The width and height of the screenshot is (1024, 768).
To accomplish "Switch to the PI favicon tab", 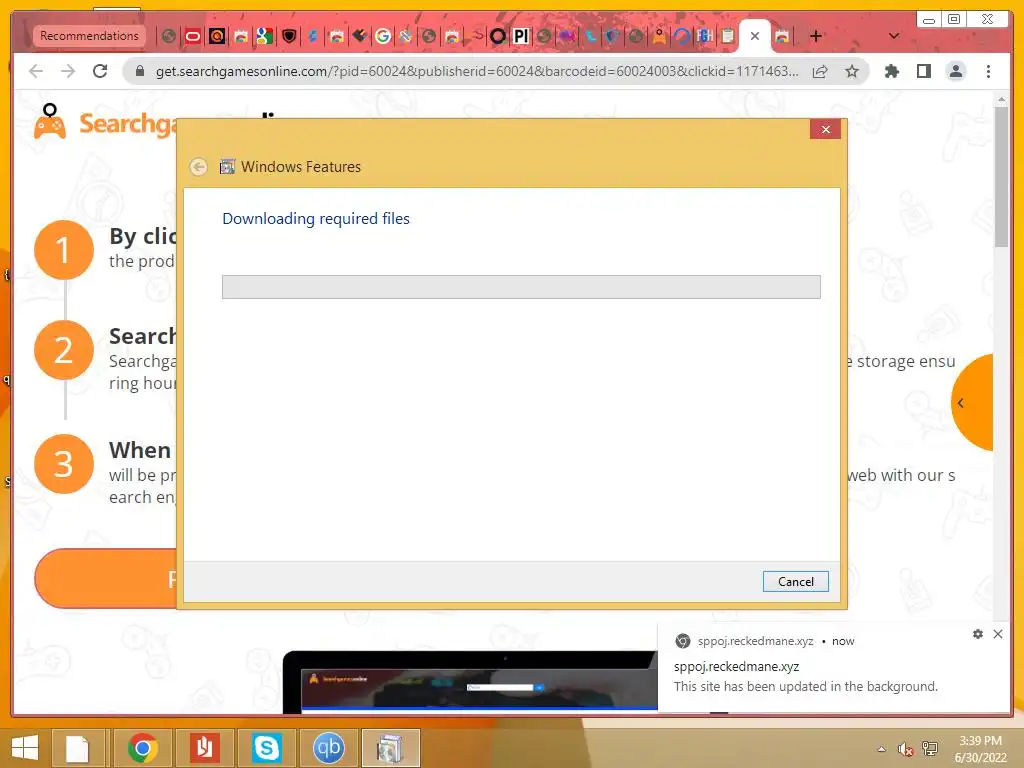I will tap(520, 36).
